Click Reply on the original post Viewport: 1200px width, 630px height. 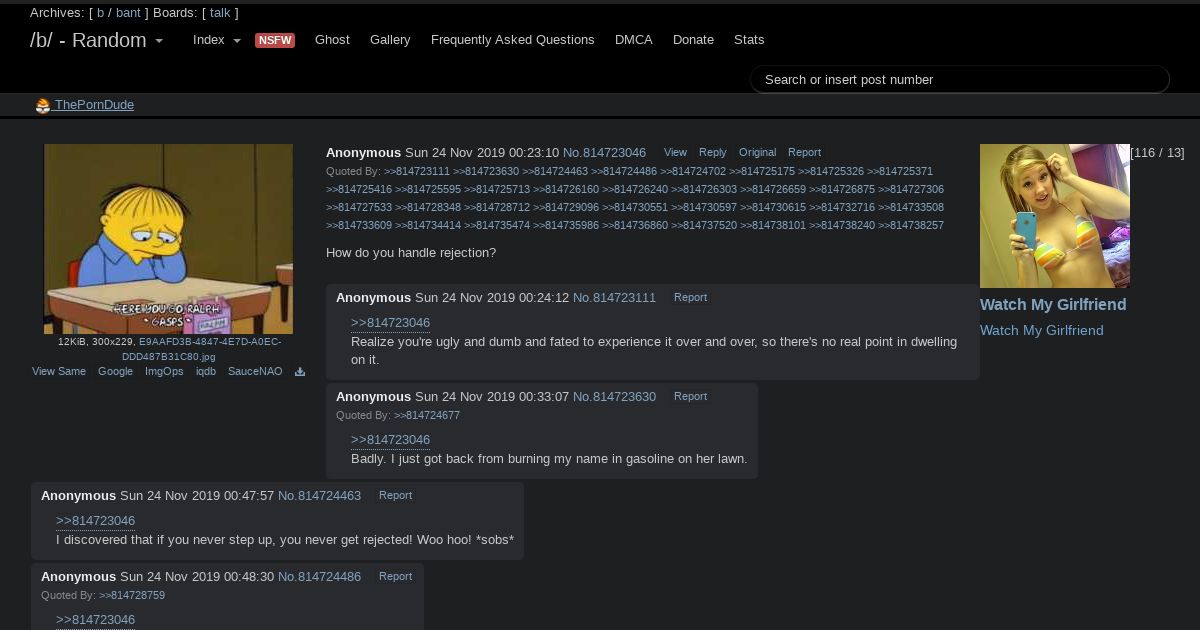point(713,152)
